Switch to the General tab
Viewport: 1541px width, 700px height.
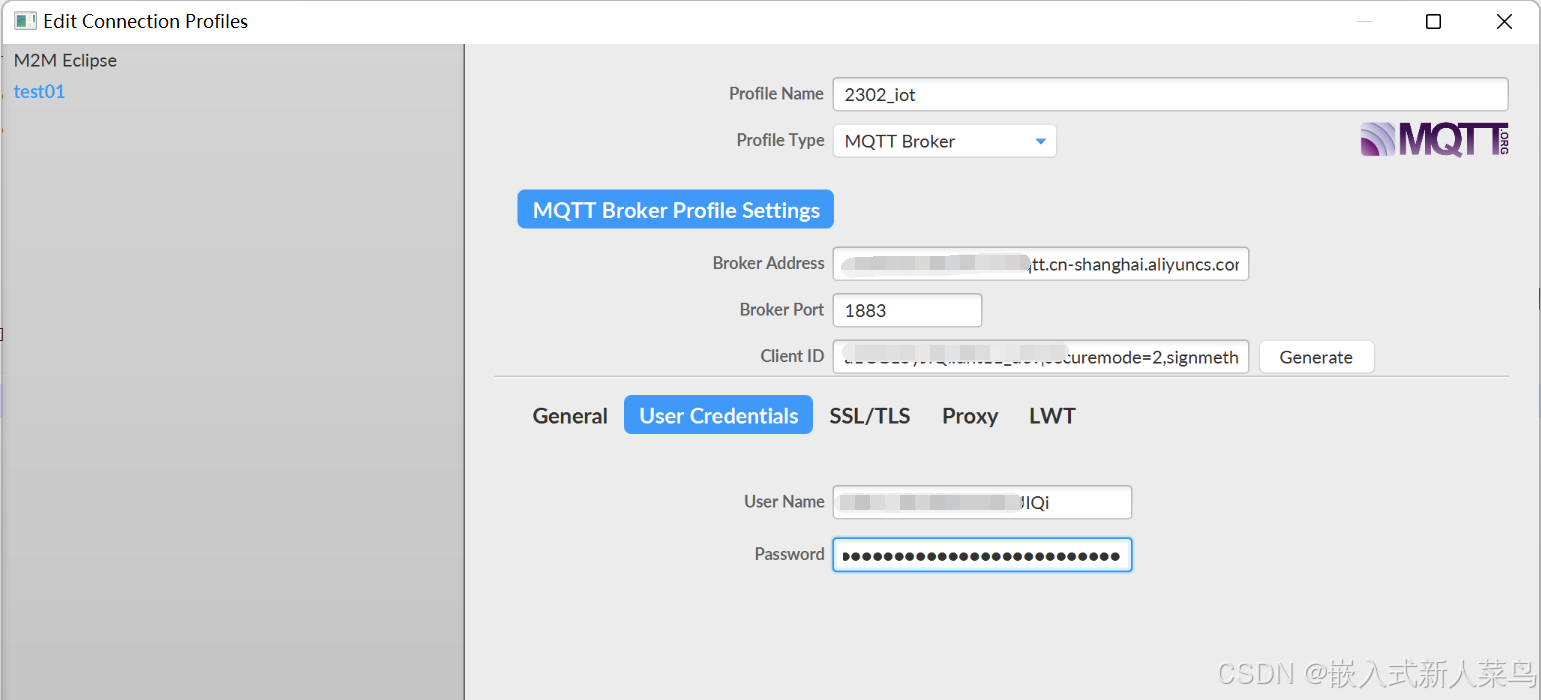pyautogui.click(x=570, y=415)
